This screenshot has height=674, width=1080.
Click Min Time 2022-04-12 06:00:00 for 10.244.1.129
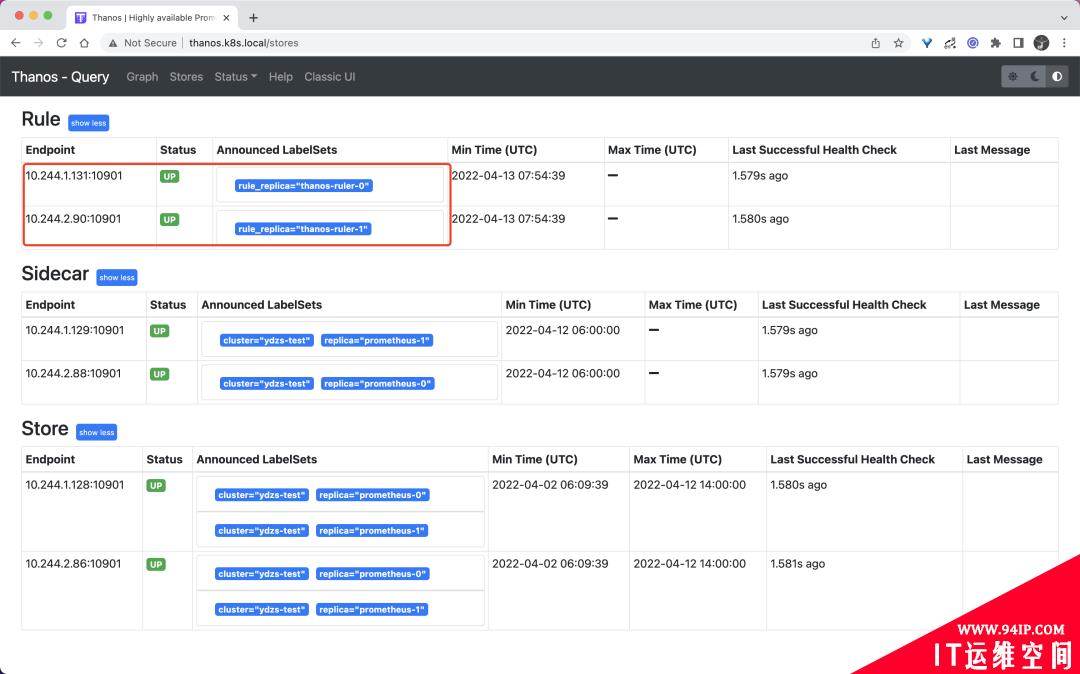click(x=563, y=330)
